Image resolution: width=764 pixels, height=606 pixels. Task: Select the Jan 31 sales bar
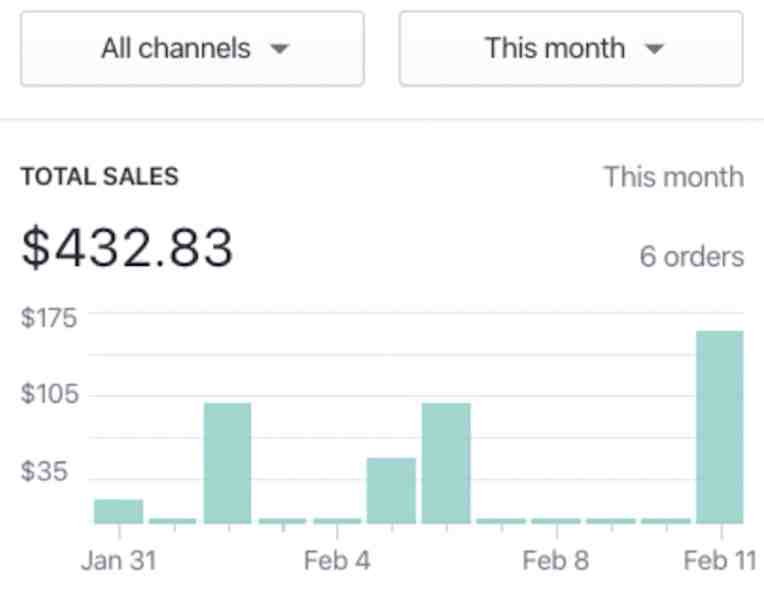click(x=118, y=511)
